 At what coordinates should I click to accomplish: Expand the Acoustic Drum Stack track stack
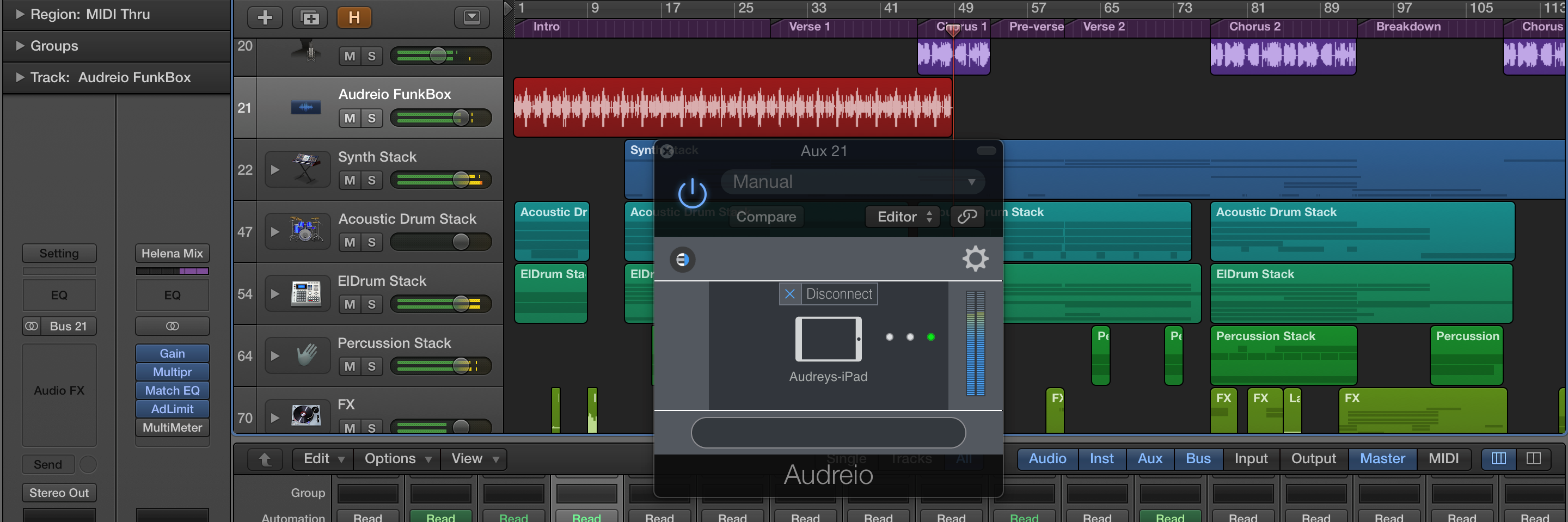pos(275,232)
